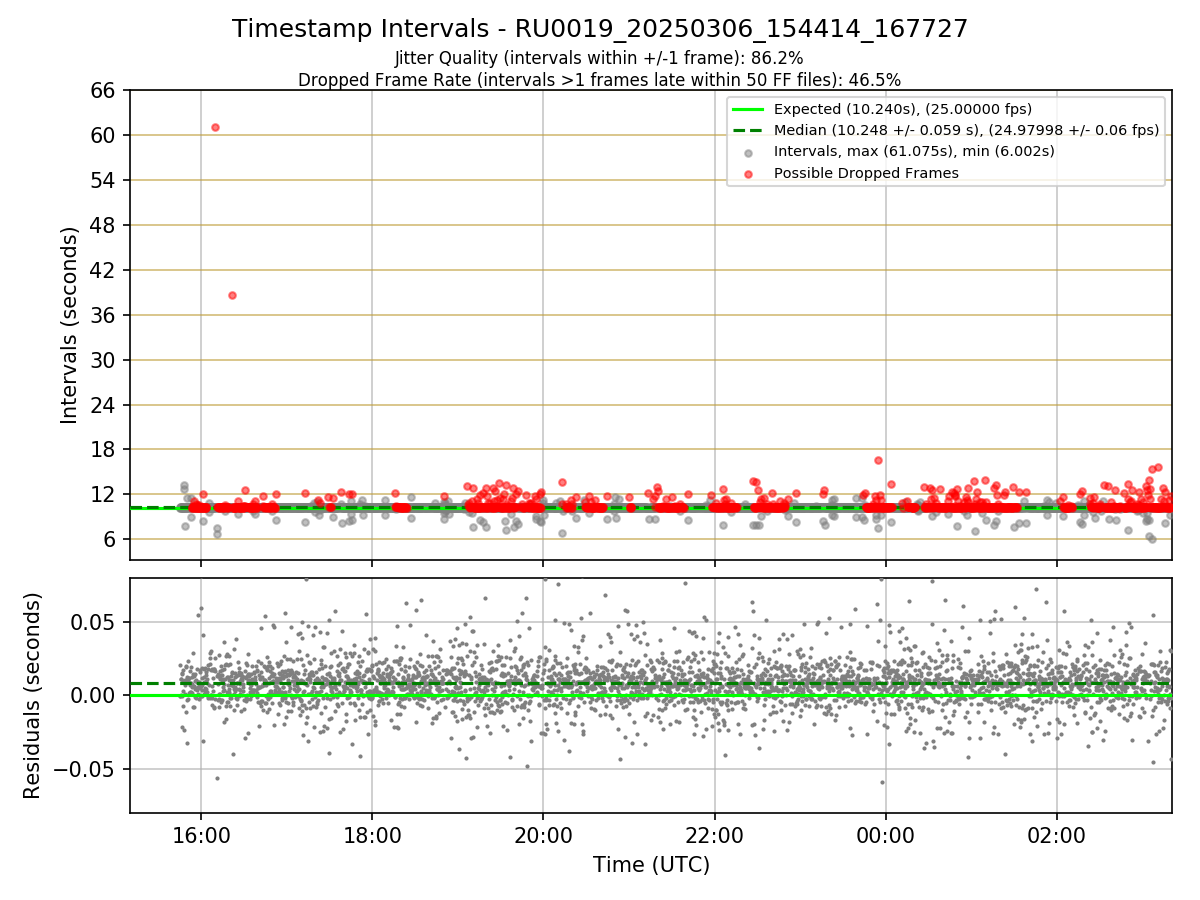Select the x-axis tick label '00:00'
This screenshot has height=900, width=1200.
pyautogui.click(x=886, y=834)
